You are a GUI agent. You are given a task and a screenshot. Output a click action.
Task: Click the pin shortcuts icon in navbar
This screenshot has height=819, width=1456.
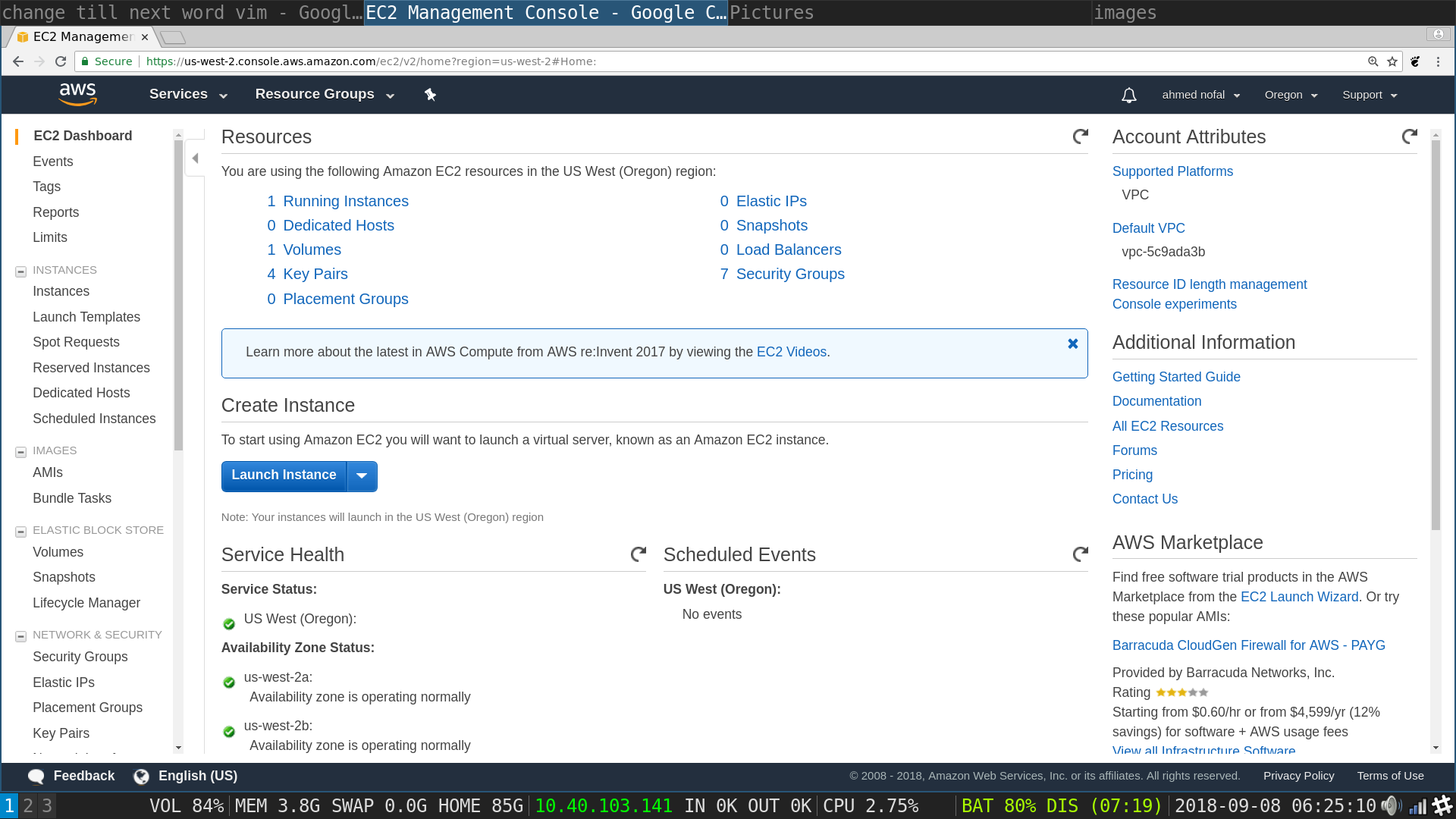(x=430, y=95)
